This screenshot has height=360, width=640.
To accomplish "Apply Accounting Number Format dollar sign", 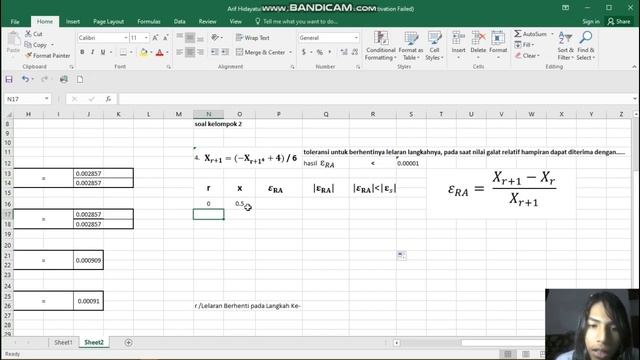I will (304, 52).
